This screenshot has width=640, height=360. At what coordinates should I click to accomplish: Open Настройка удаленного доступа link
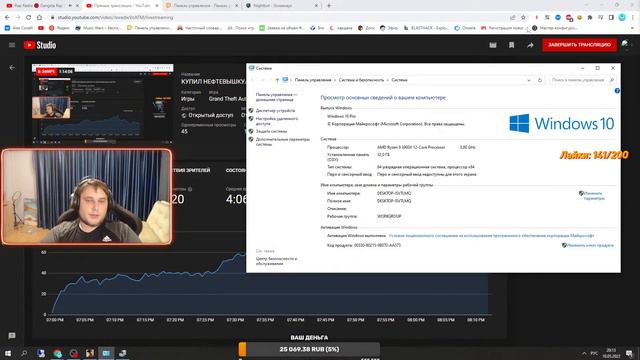point(277,121)
